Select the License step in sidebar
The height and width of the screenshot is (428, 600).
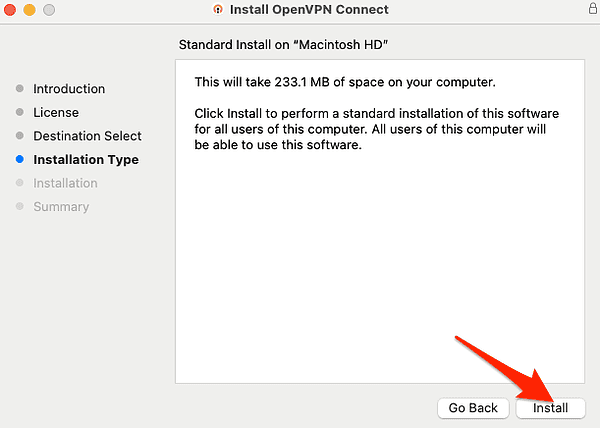(56, 113)
